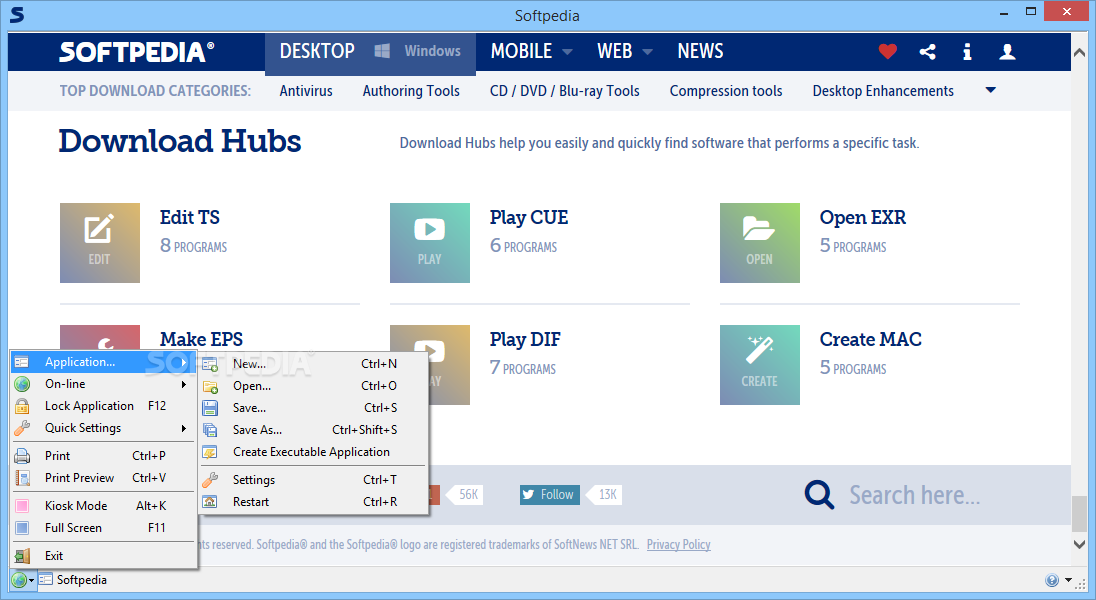Click the share icon in header
This screenshot has height=600, width=1096.
coord(928,51)
